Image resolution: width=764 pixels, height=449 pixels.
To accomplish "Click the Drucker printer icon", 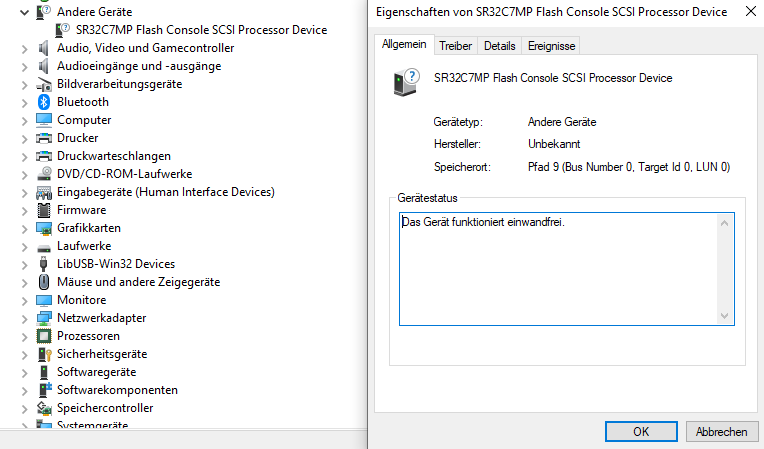I will (43, 138).
